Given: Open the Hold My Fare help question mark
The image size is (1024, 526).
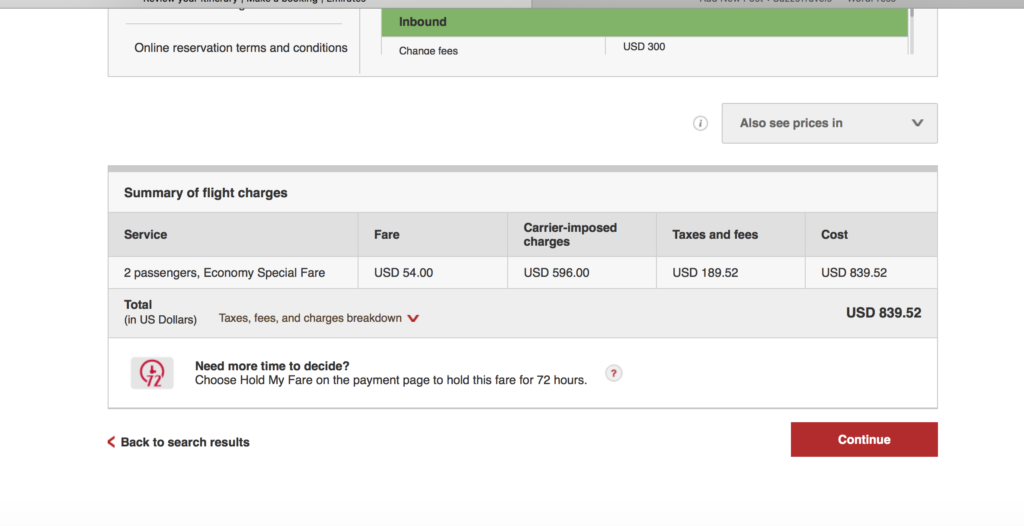Looking at the screenshot, I should point(613,373).
